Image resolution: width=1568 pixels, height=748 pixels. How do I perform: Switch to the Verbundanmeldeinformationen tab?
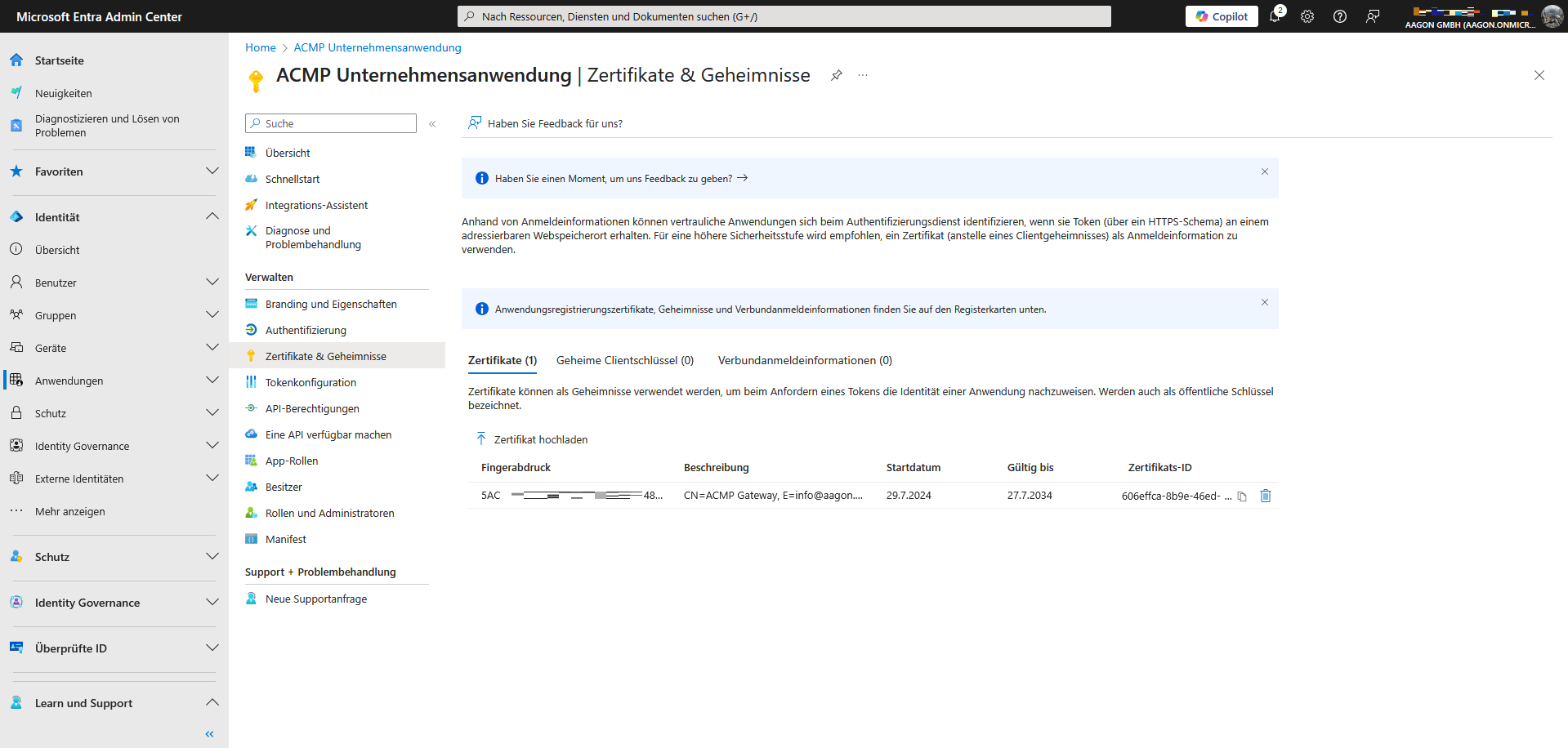[804, 360]
